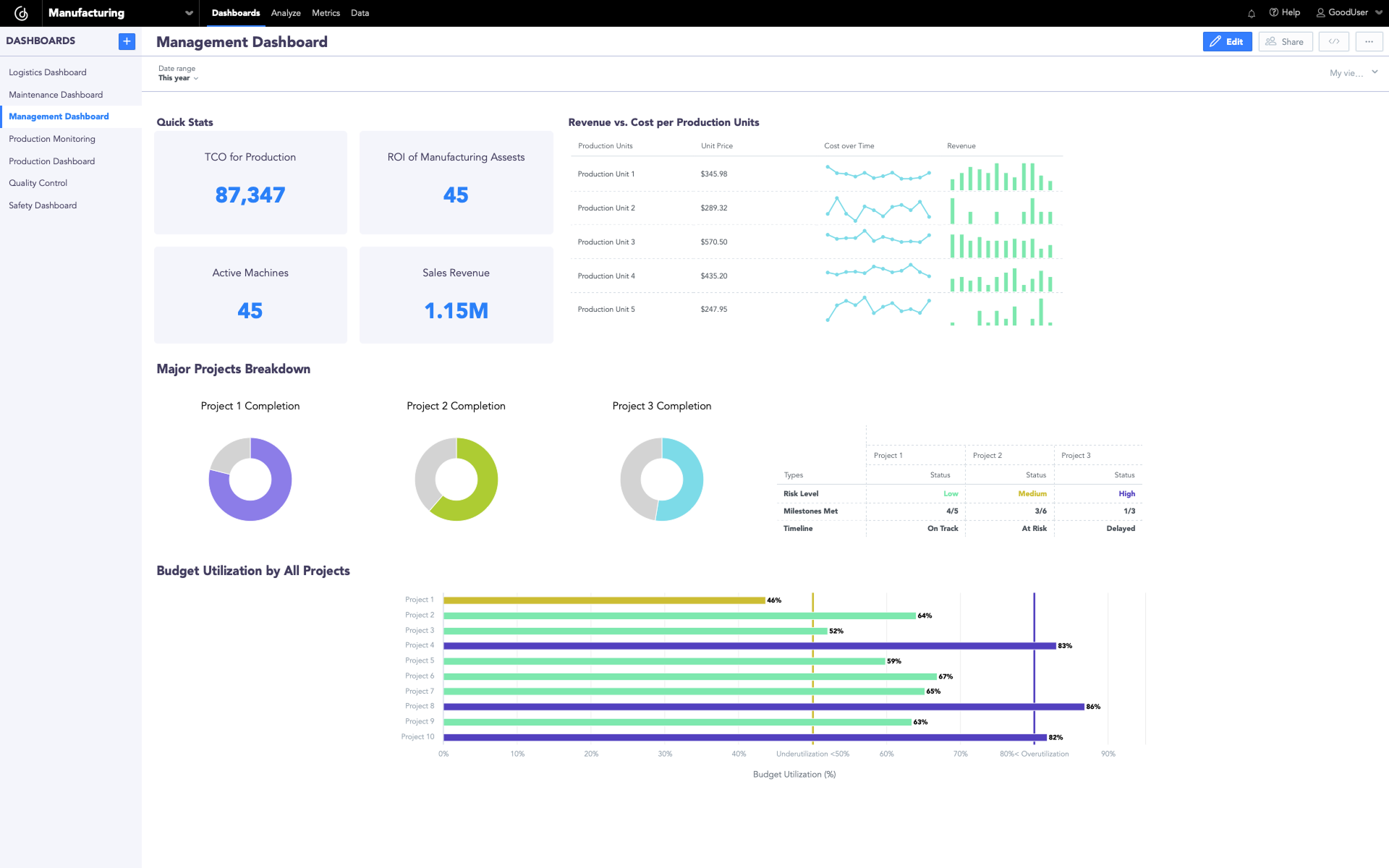Screen dimensions: 1389x868
Task: Open the embed code icon
Action: (1333, 41)
